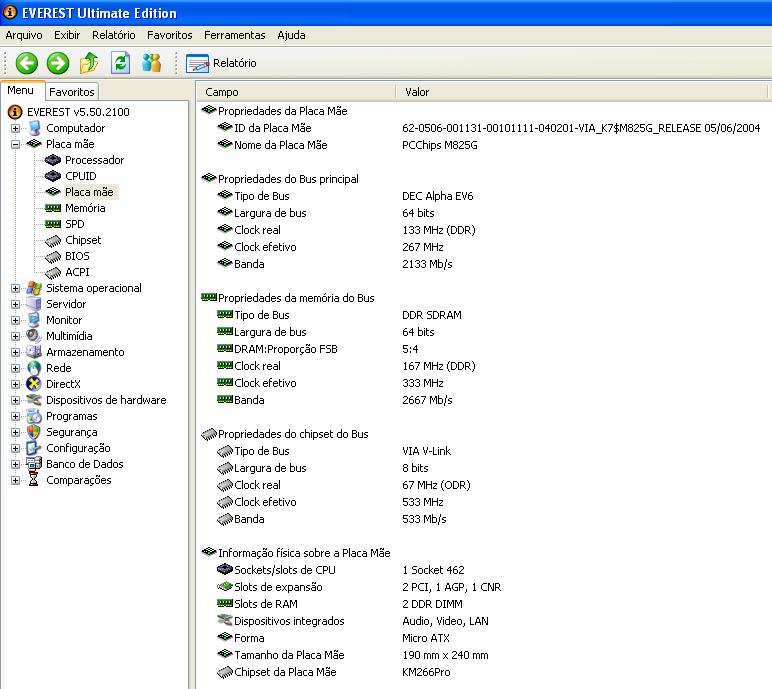Image resolution: width=772 pixels, height=689 pixels.
Task: Select the SPD memory icon in tree
Action: (53, 224)
